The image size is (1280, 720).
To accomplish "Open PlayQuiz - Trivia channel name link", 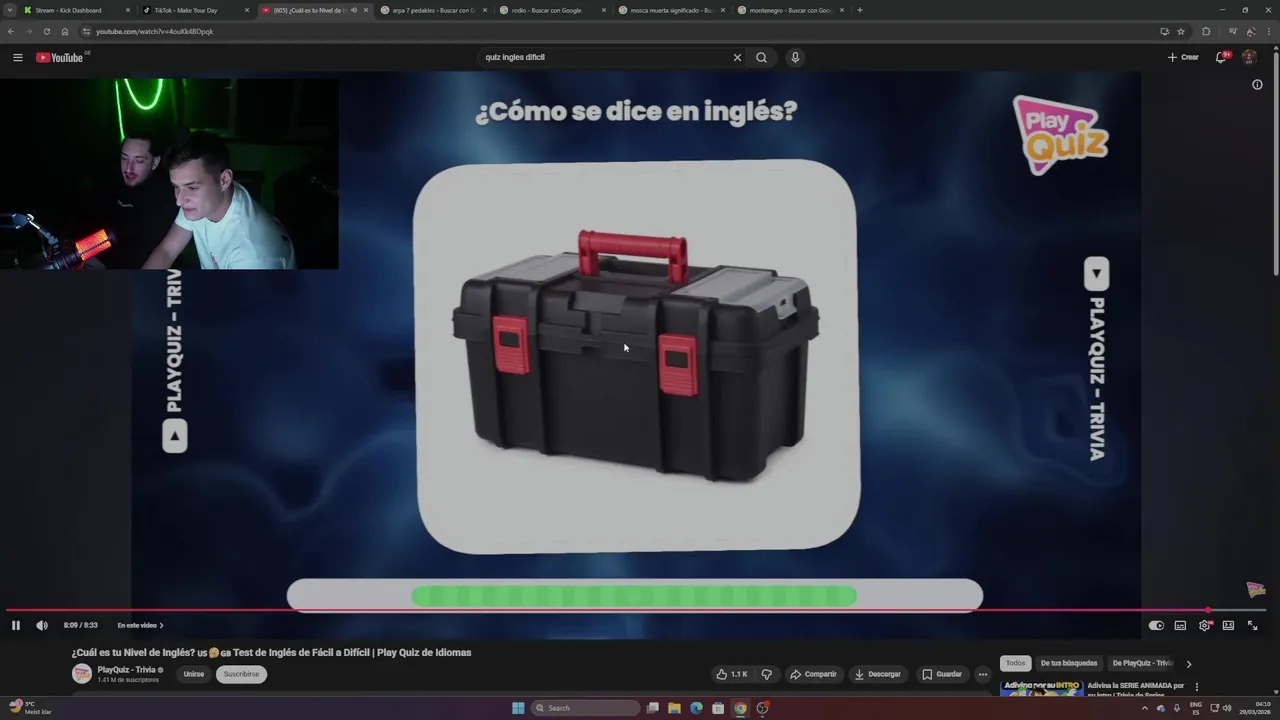I will point(126,669).
